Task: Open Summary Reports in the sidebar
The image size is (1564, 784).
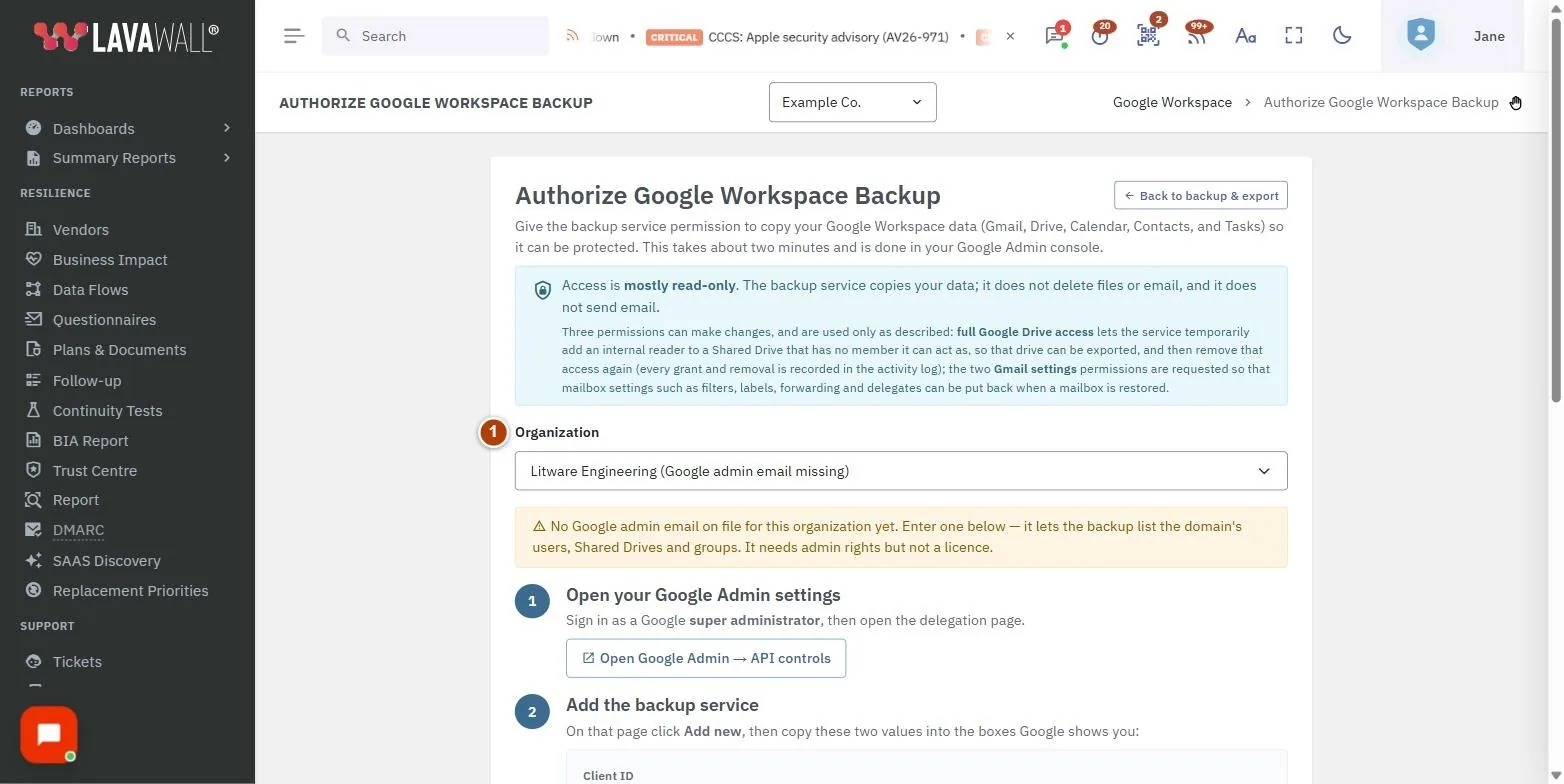Action: (x=114, y=158)
